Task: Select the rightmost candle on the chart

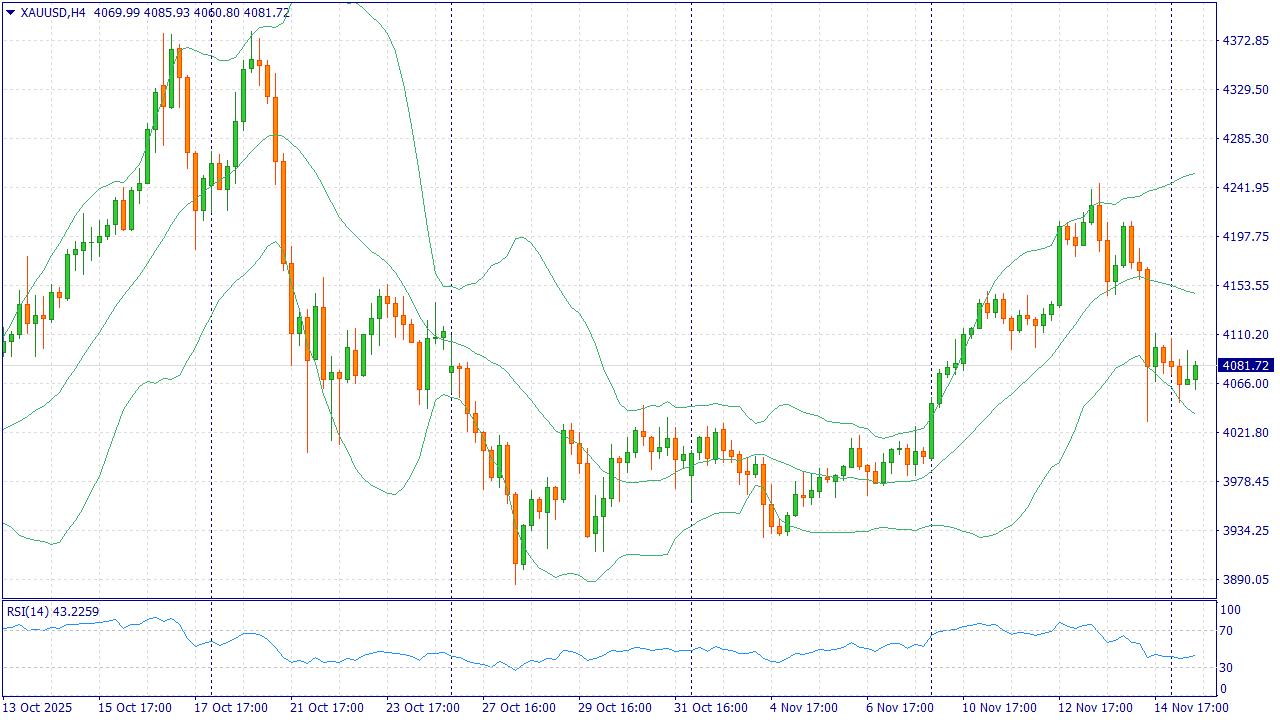Action: [1195, 372]
